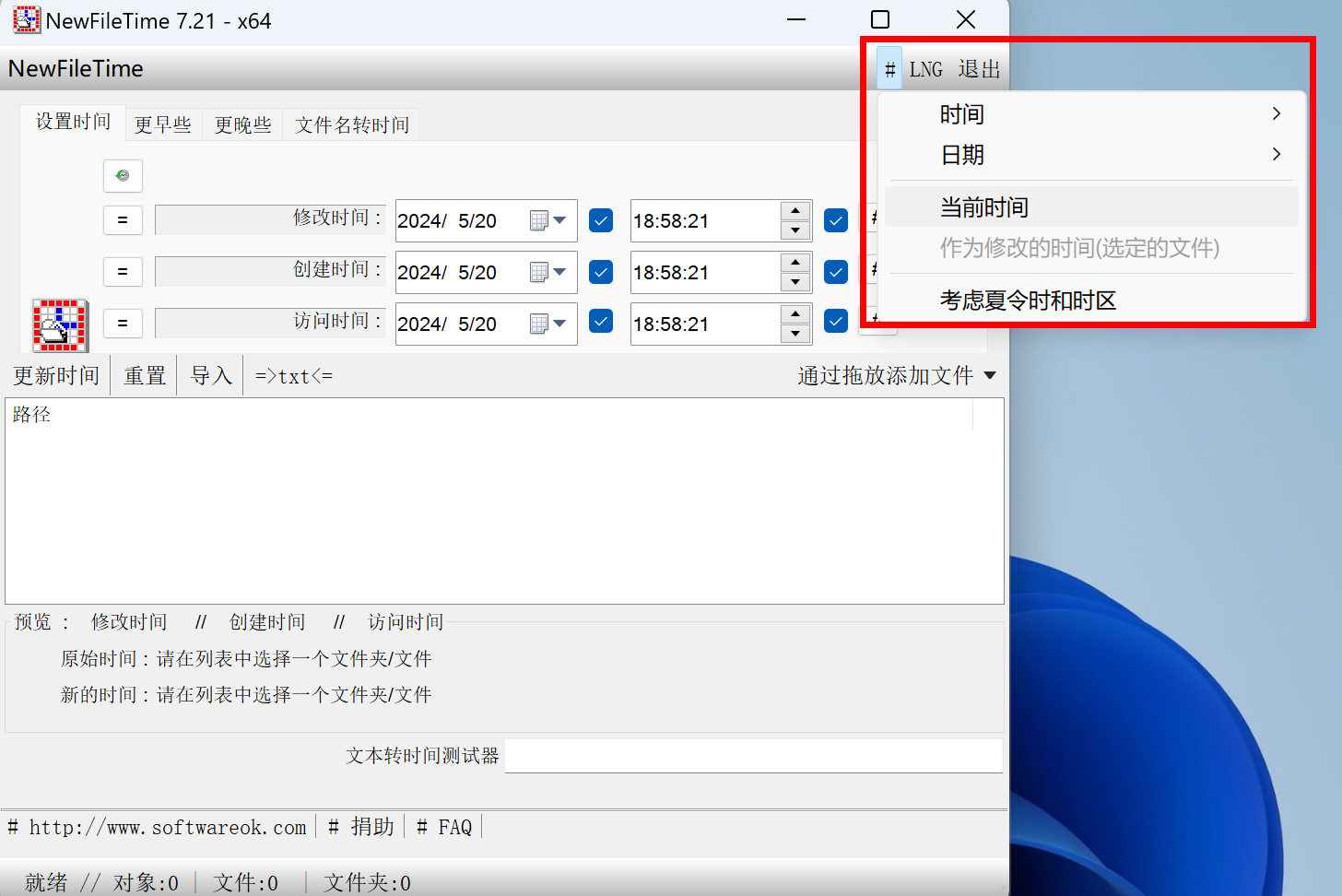Switch to the 文件名转时间 tab
Screen dimensions: 1342x896
point(351,124)
